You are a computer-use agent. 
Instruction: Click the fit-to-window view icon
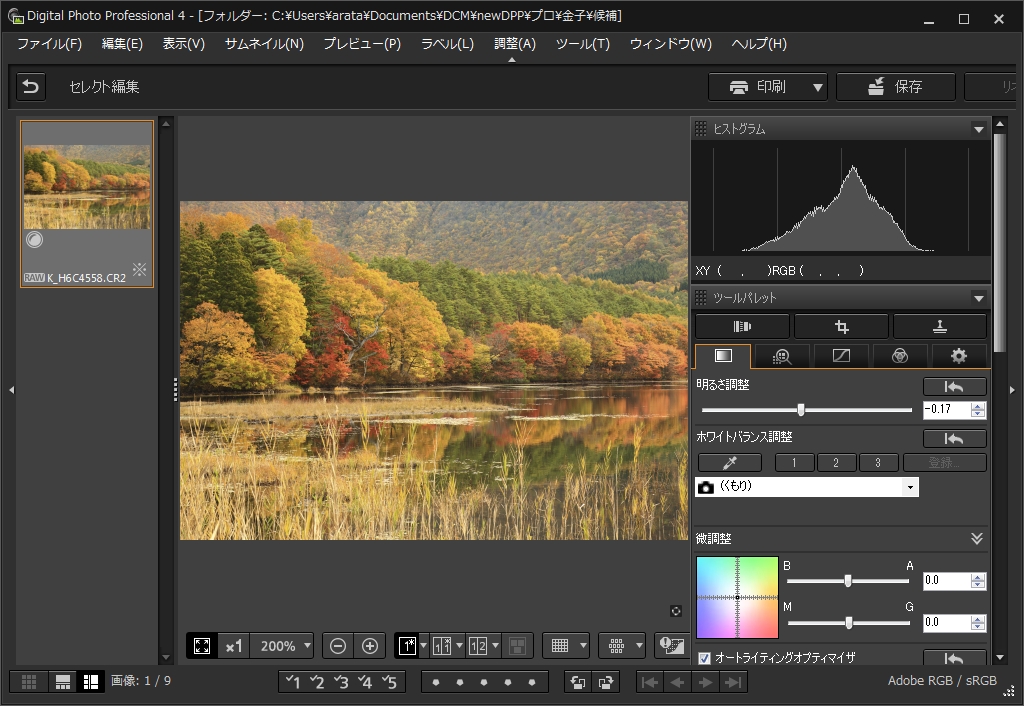[201, 645]
